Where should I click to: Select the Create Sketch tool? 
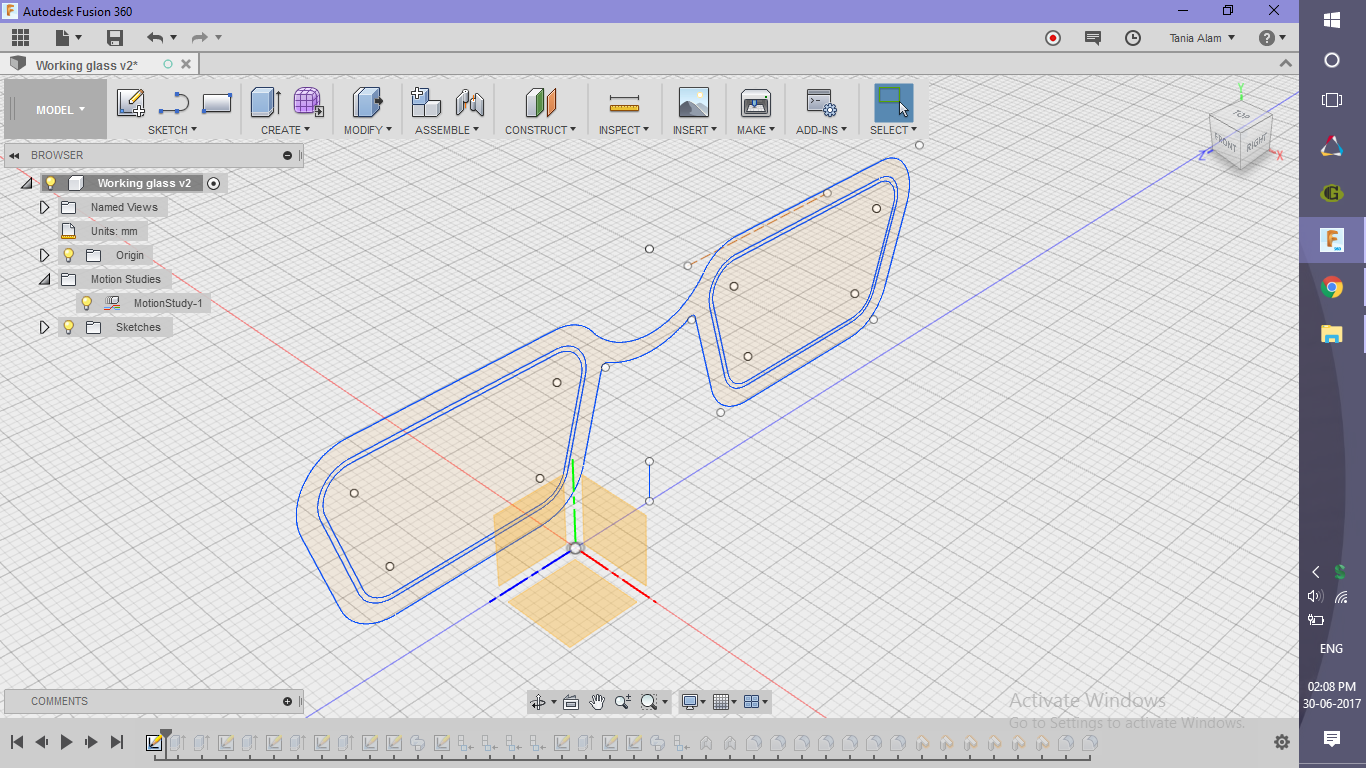click(131, 103)
